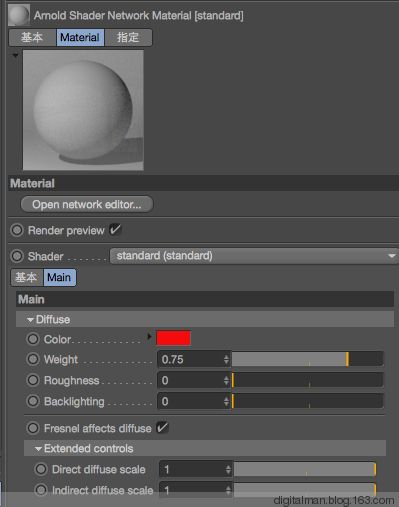
Task: Click the Weight stepper arrows
Action: [226, 359]
